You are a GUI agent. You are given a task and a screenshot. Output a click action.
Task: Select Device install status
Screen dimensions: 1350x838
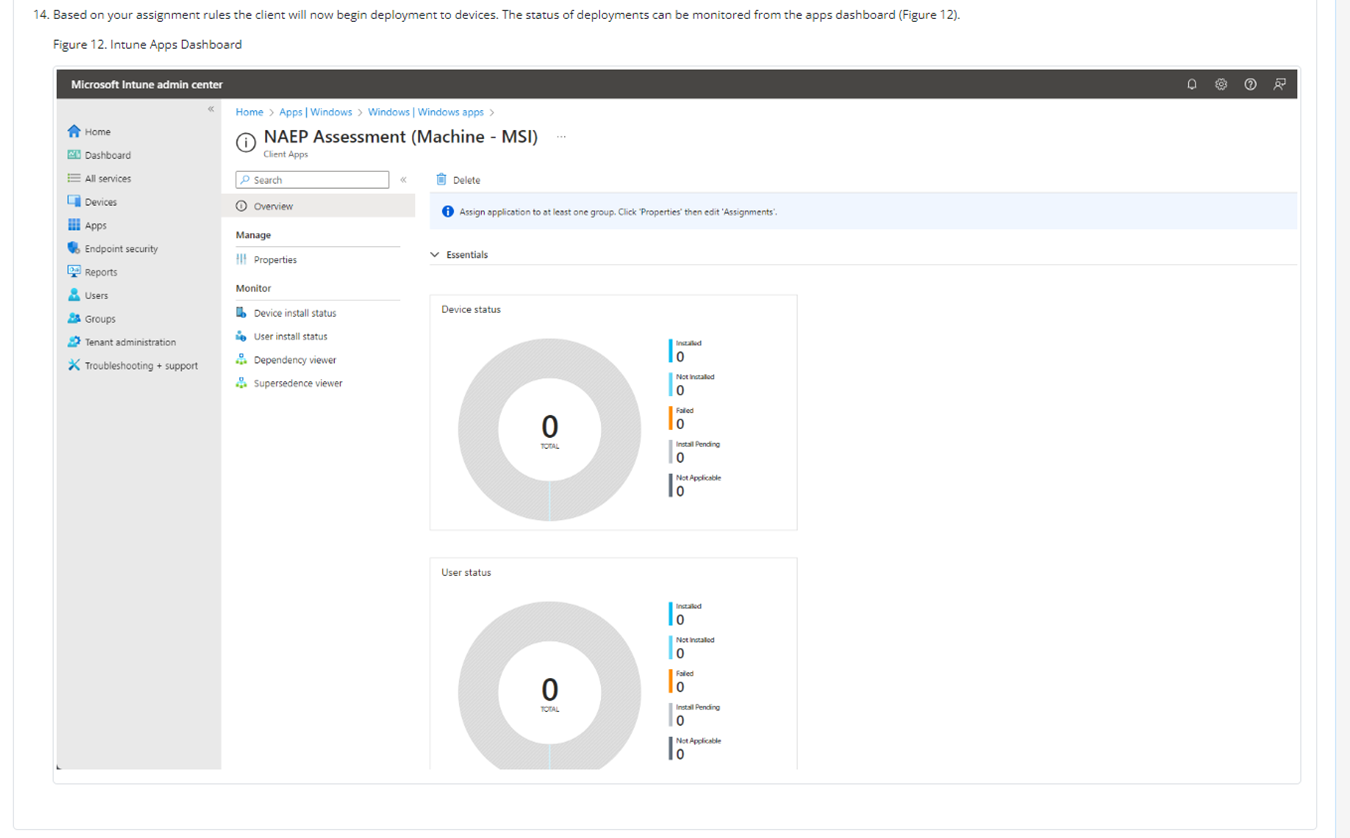coord(294,313)
